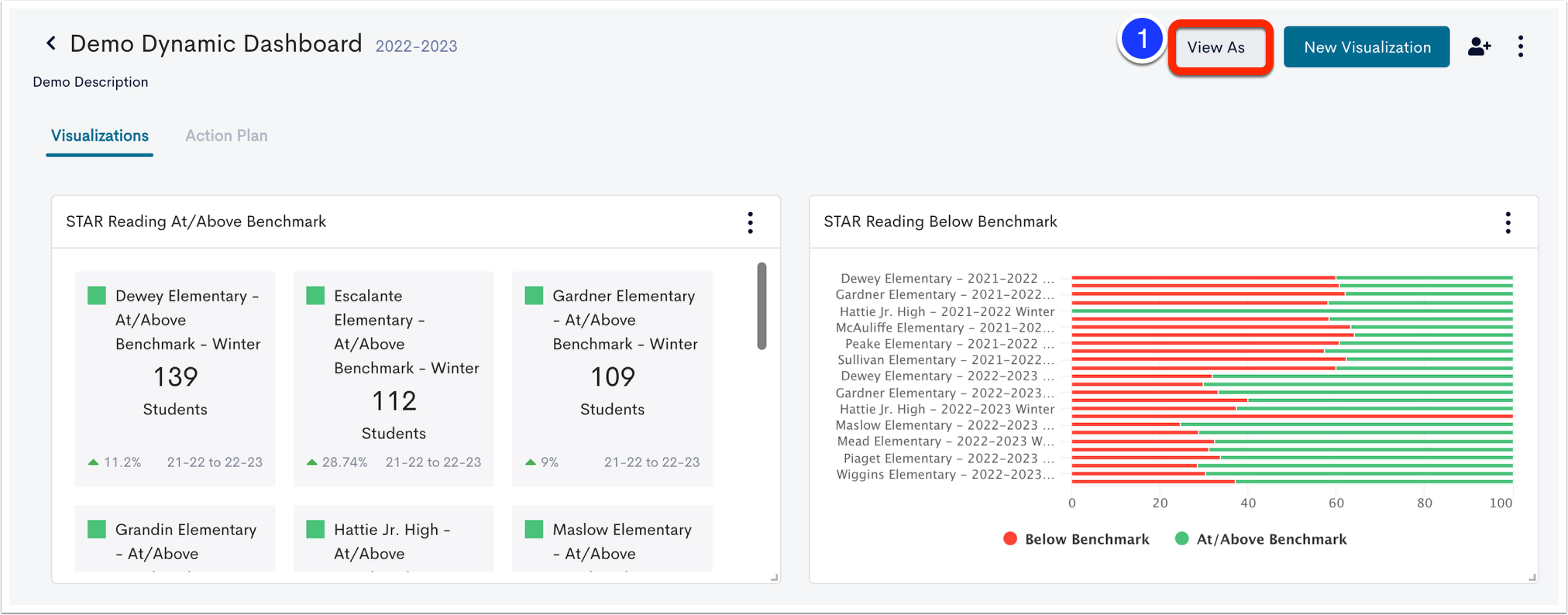Click the 109 value on the Gardner card
1568x615 pixels.
pyautogui.click(x=612, y=377)
